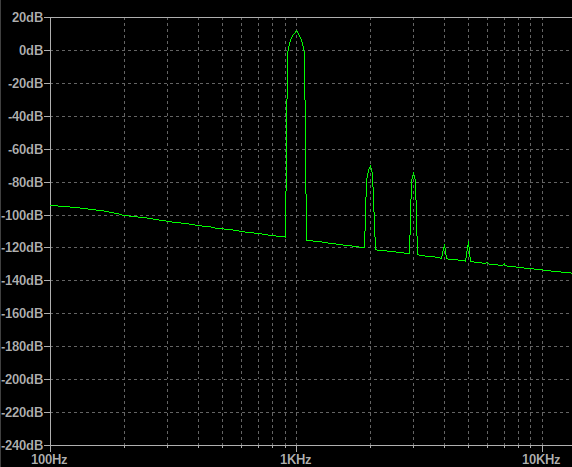The height and width of the screenshot is (467, 572).
Task: Click the -160dB axis label
Action: click(22, 313)
